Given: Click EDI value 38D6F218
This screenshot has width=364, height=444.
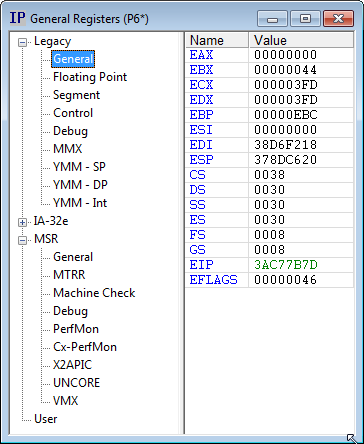Looking at the screenshot, I should point(286,145).
